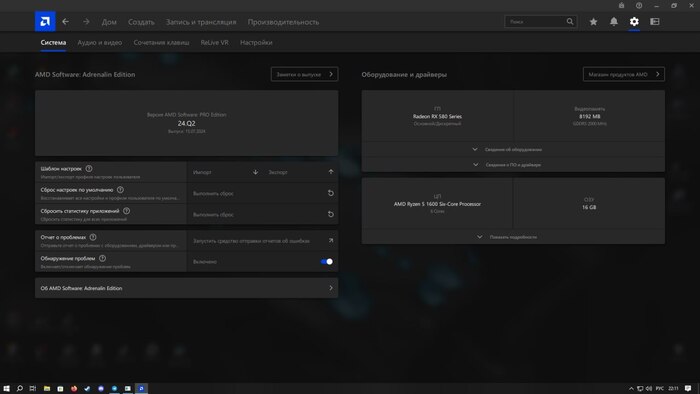Switch to Сочетания клавиш tab
700x394 pixels.
161,42
